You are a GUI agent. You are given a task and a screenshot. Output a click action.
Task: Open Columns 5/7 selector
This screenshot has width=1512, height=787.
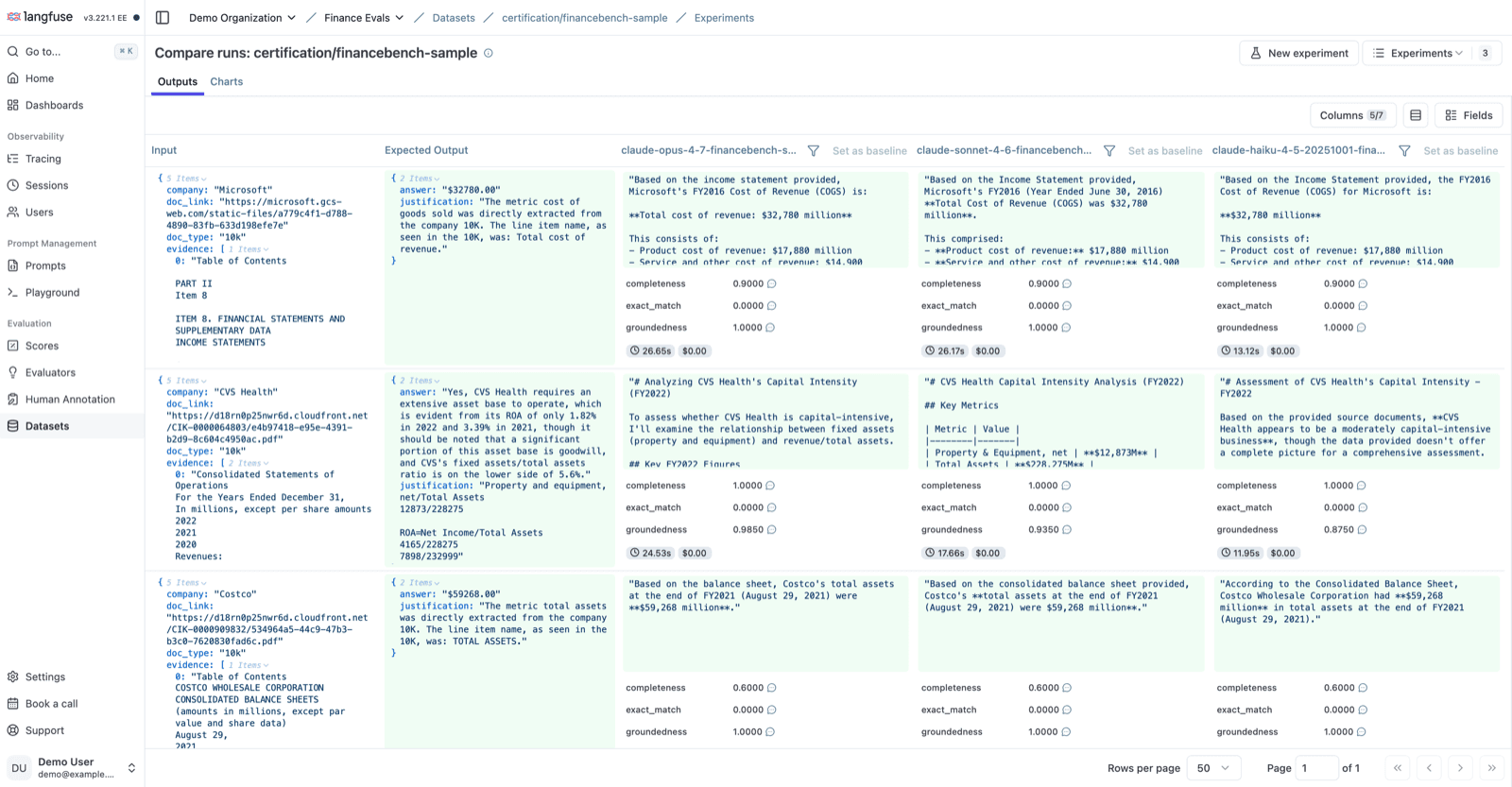[1352, 115]
